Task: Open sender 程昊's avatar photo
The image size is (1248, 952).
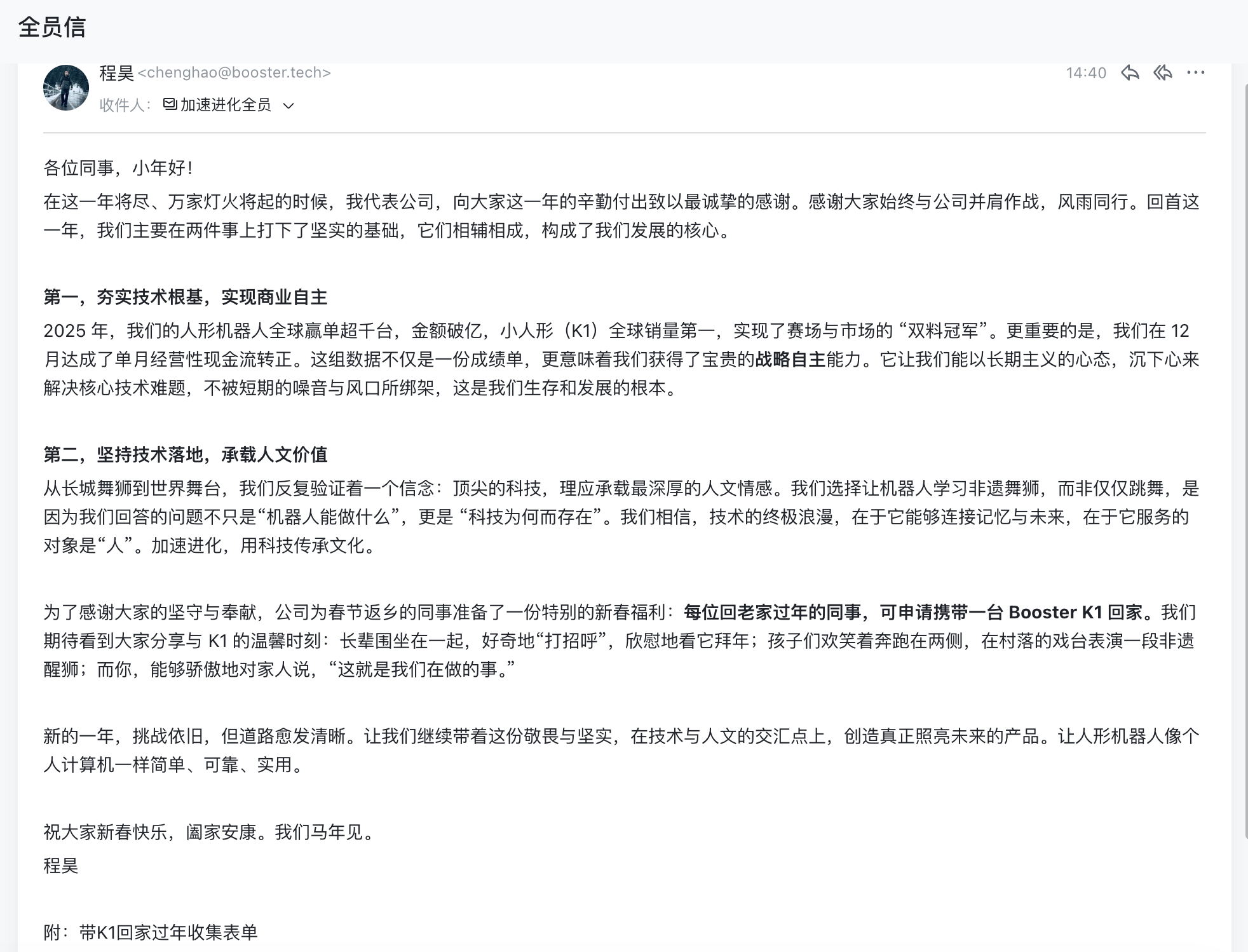Action: tap(66, 88)
